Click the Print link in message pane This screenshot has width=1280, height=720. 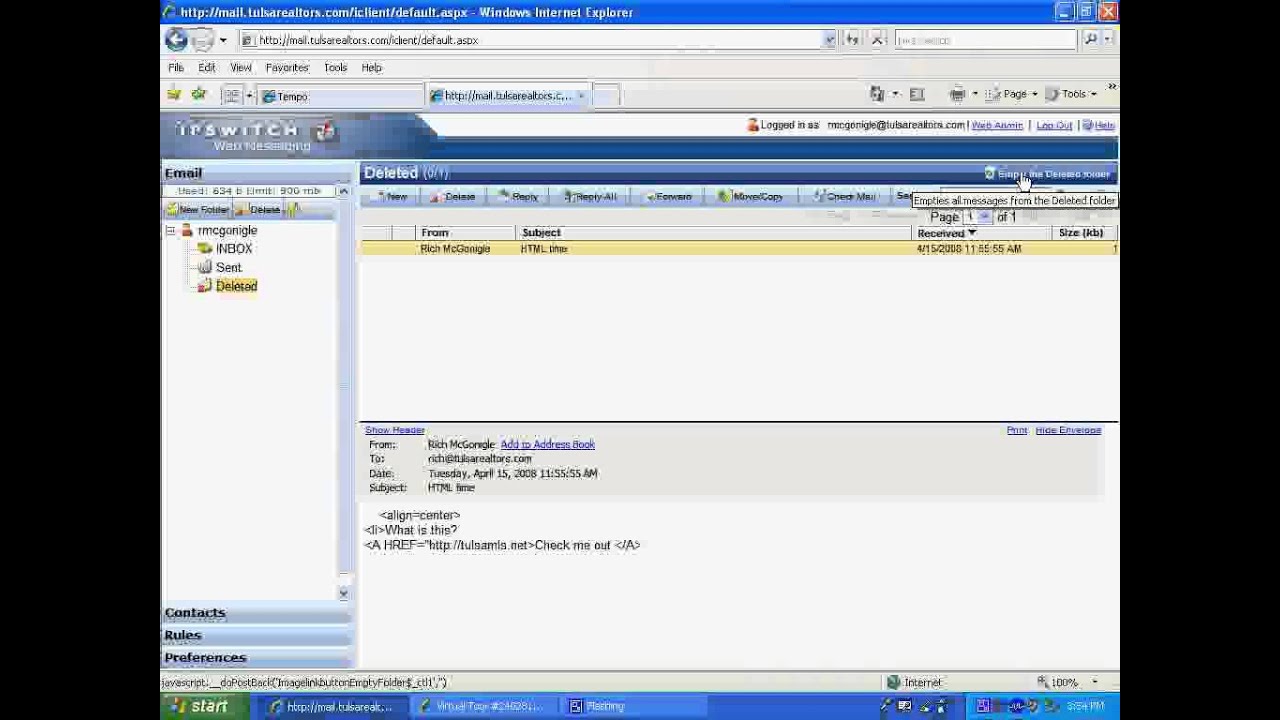[x=1017, y=430]
